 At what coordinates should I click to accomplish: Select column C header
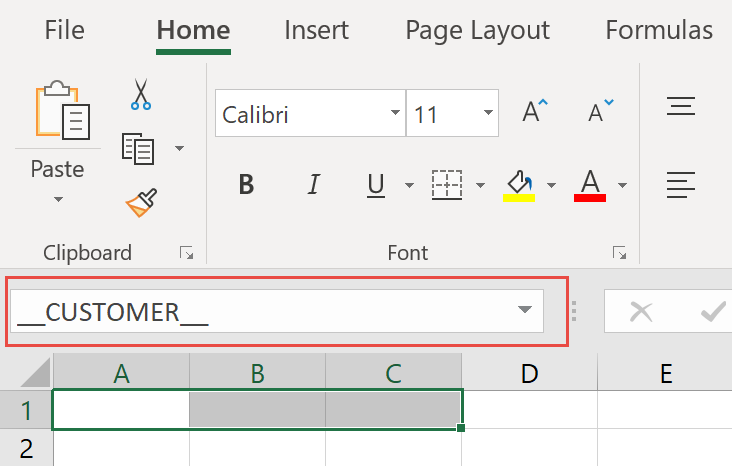394,373
